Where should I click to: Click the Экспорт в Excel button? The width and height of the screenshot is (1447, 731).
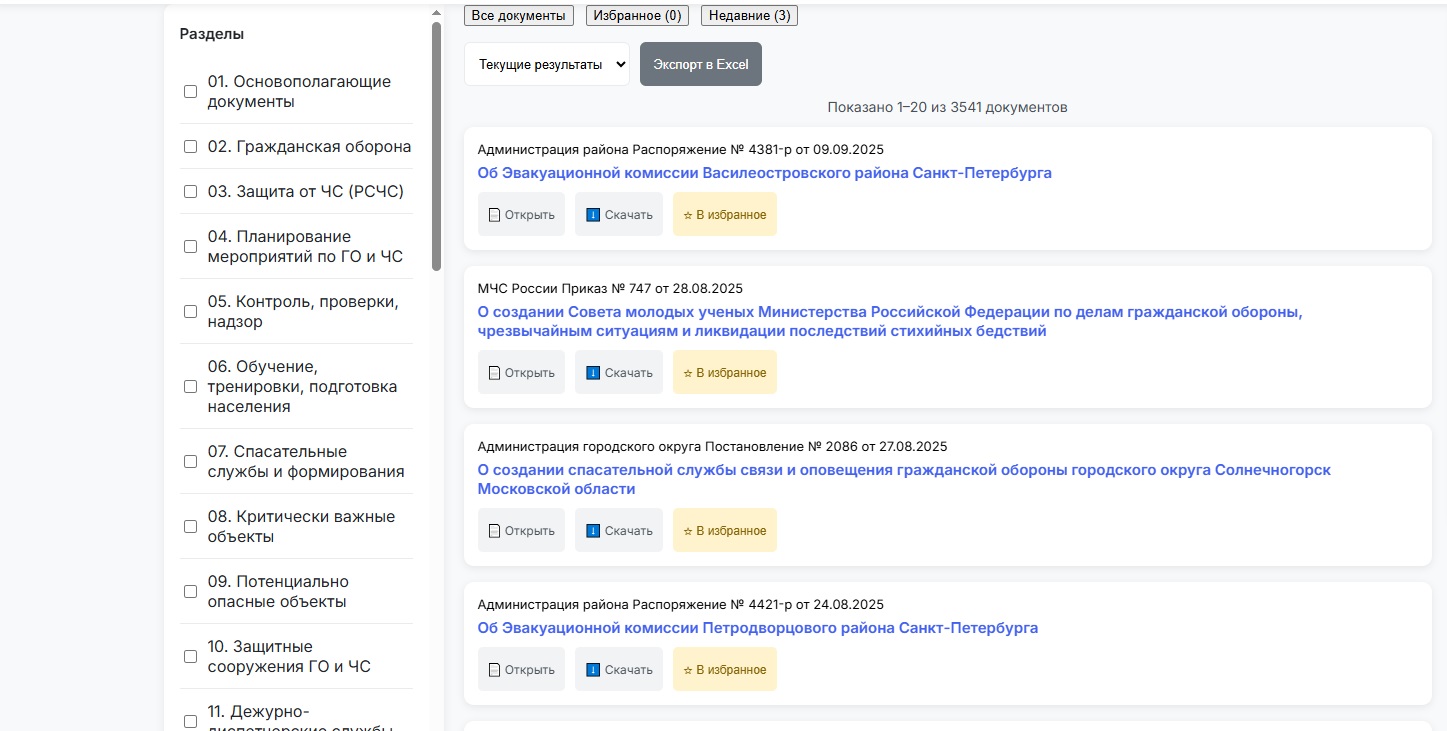click(700, 64)
